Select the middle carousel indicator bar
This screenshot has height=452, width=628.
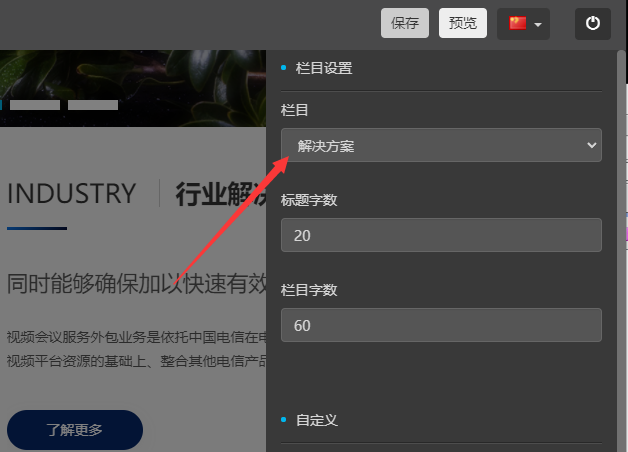coord(35,105)
